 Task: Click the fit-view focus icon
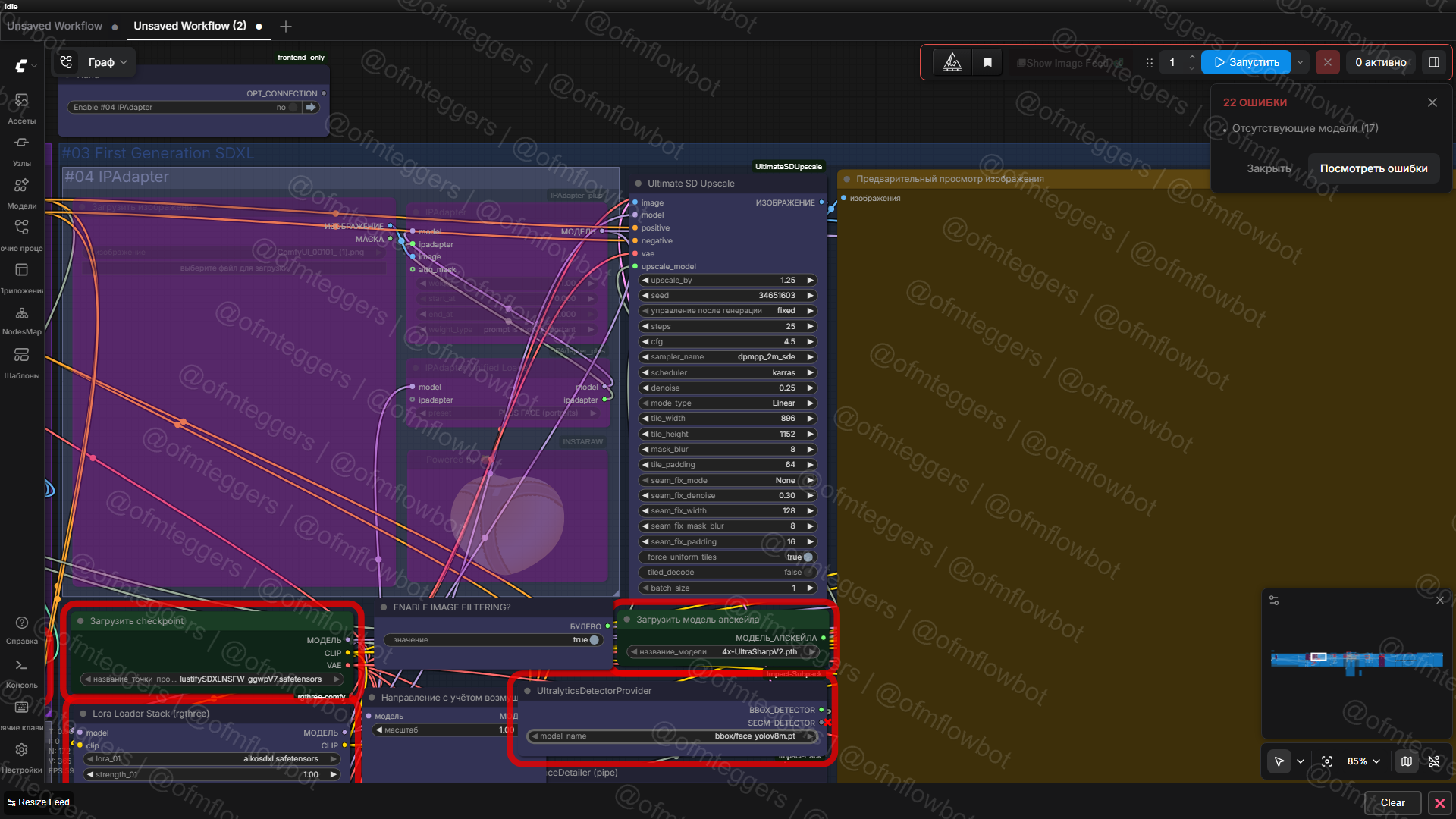click(1327, 761)
